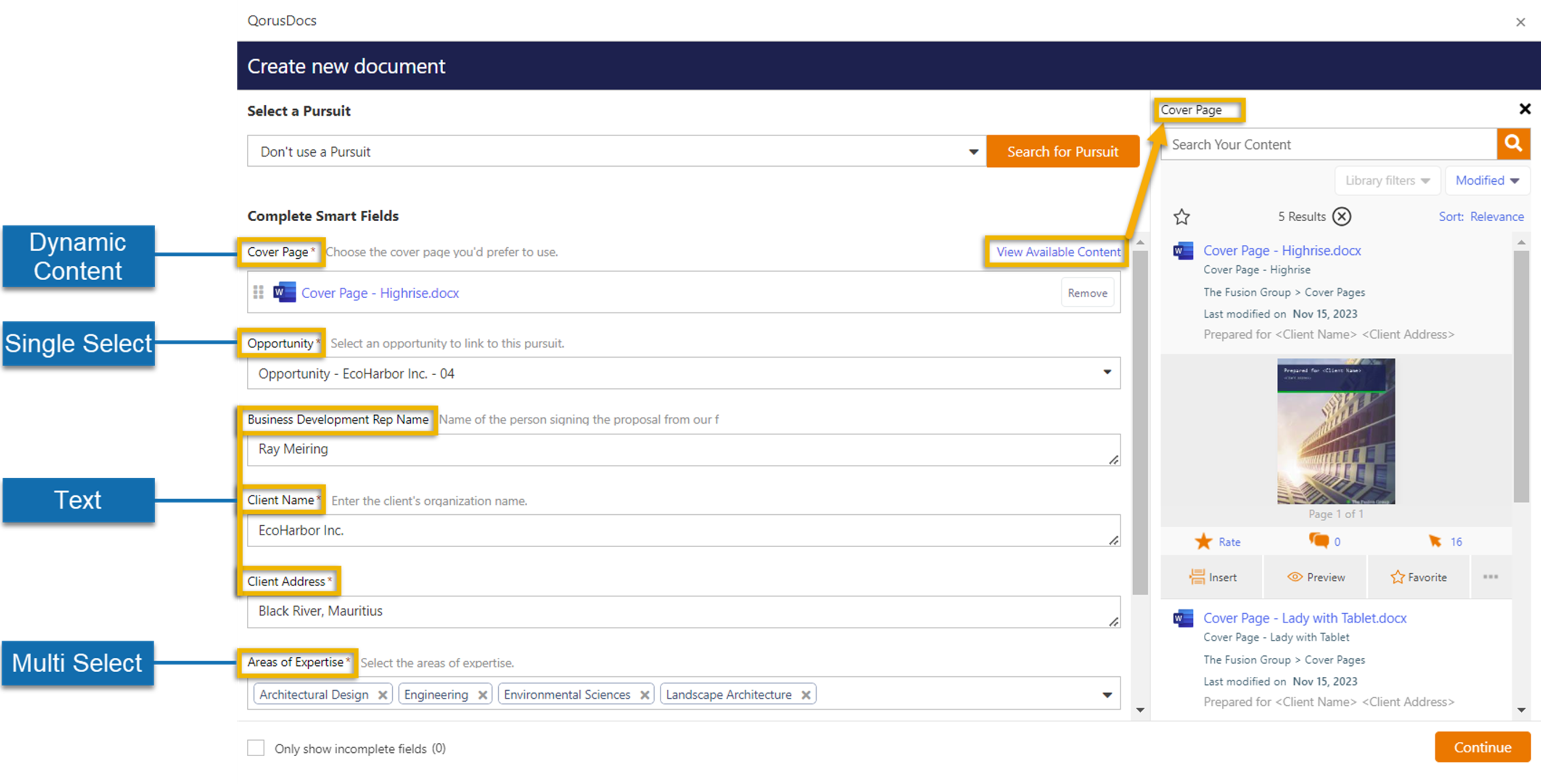Click the Highrise cover page thumbnail

(x=1335, y=431)
